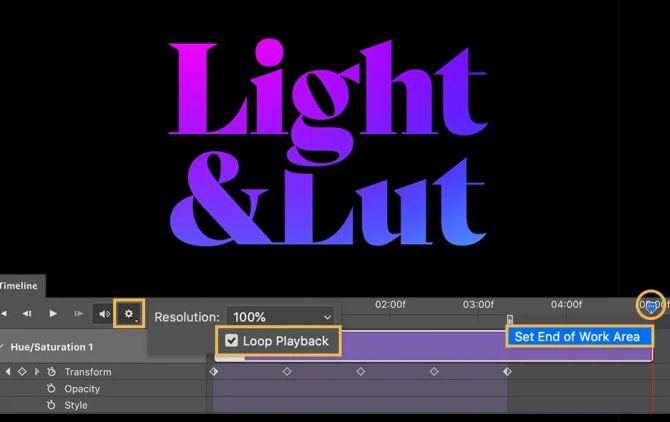670x422 pixels.
Task: Click the blue playhead marker on the ruler
Action: click(651, 306)
